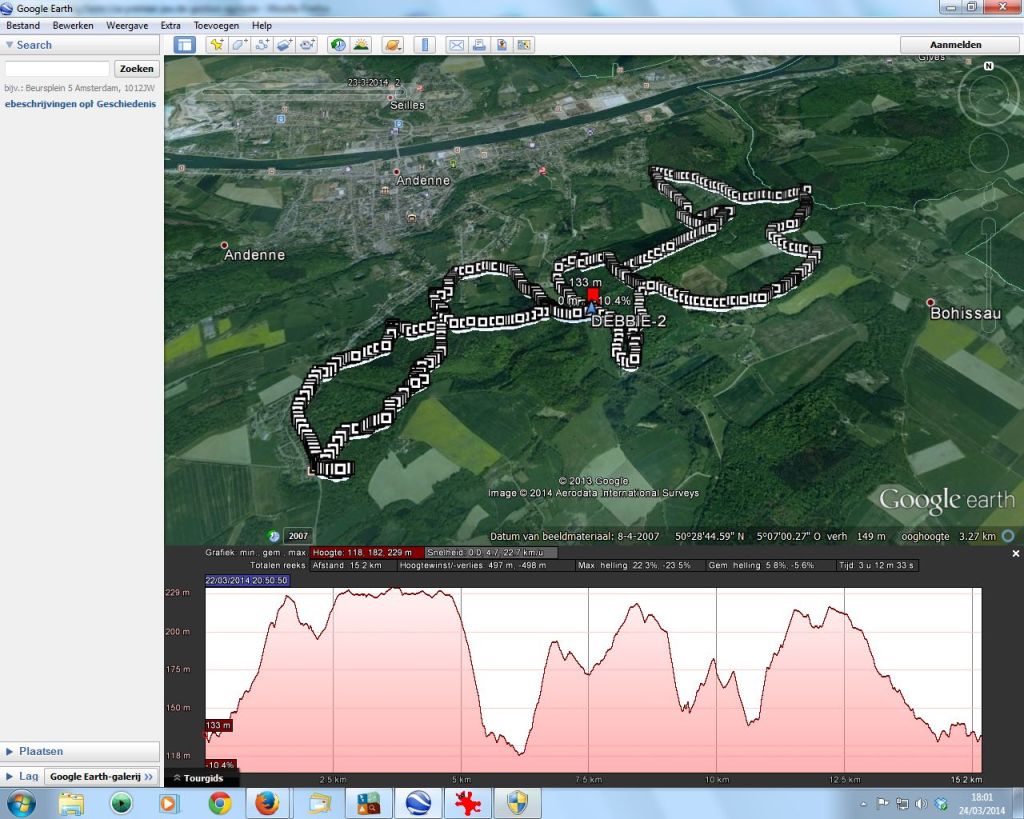Image resolution: width=1024 pixels, height=819 pixels.
Task: Click the Zoeken search button
Action: (137, 69)
